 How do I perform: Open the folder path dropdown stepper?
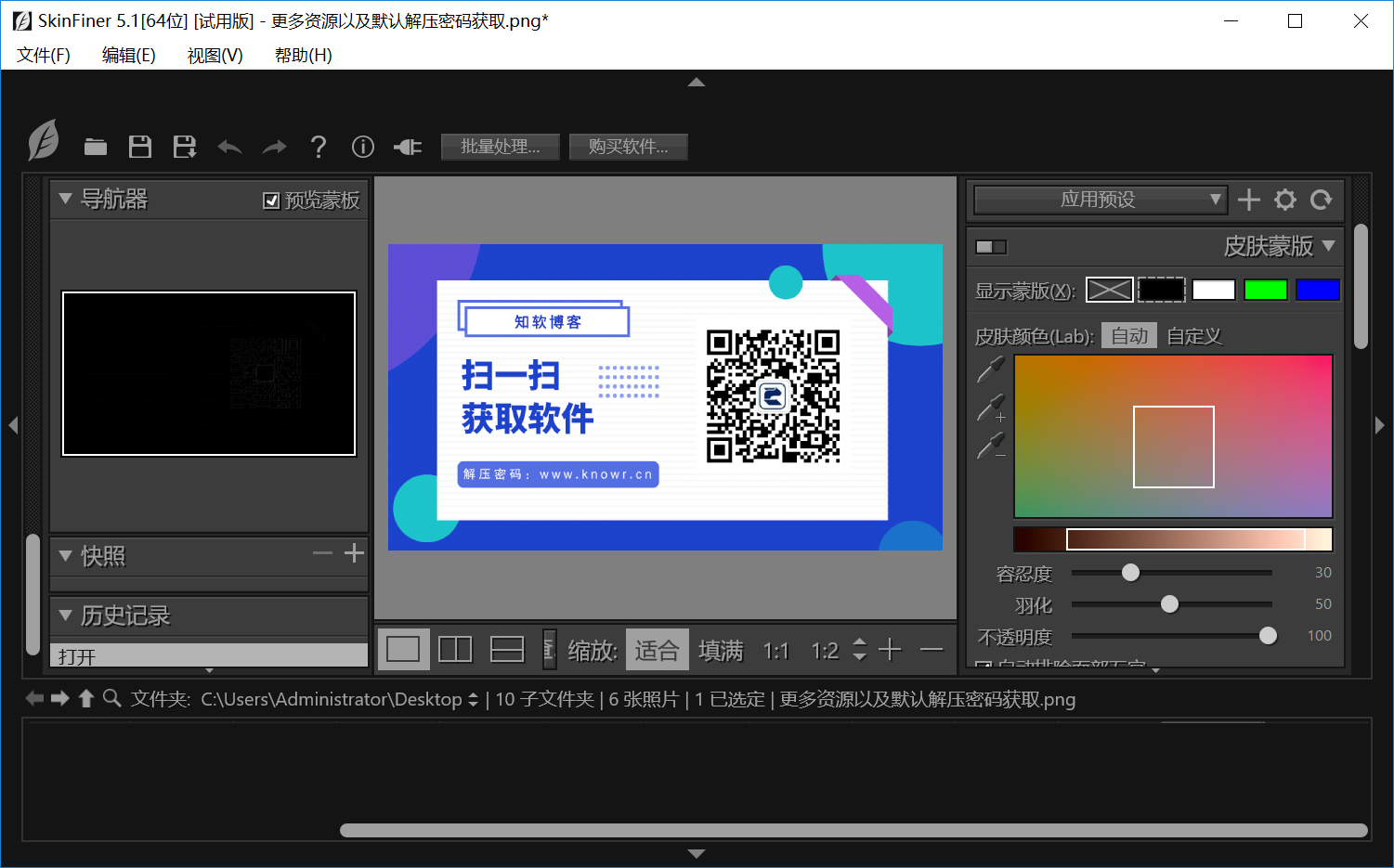pos(473,699)
